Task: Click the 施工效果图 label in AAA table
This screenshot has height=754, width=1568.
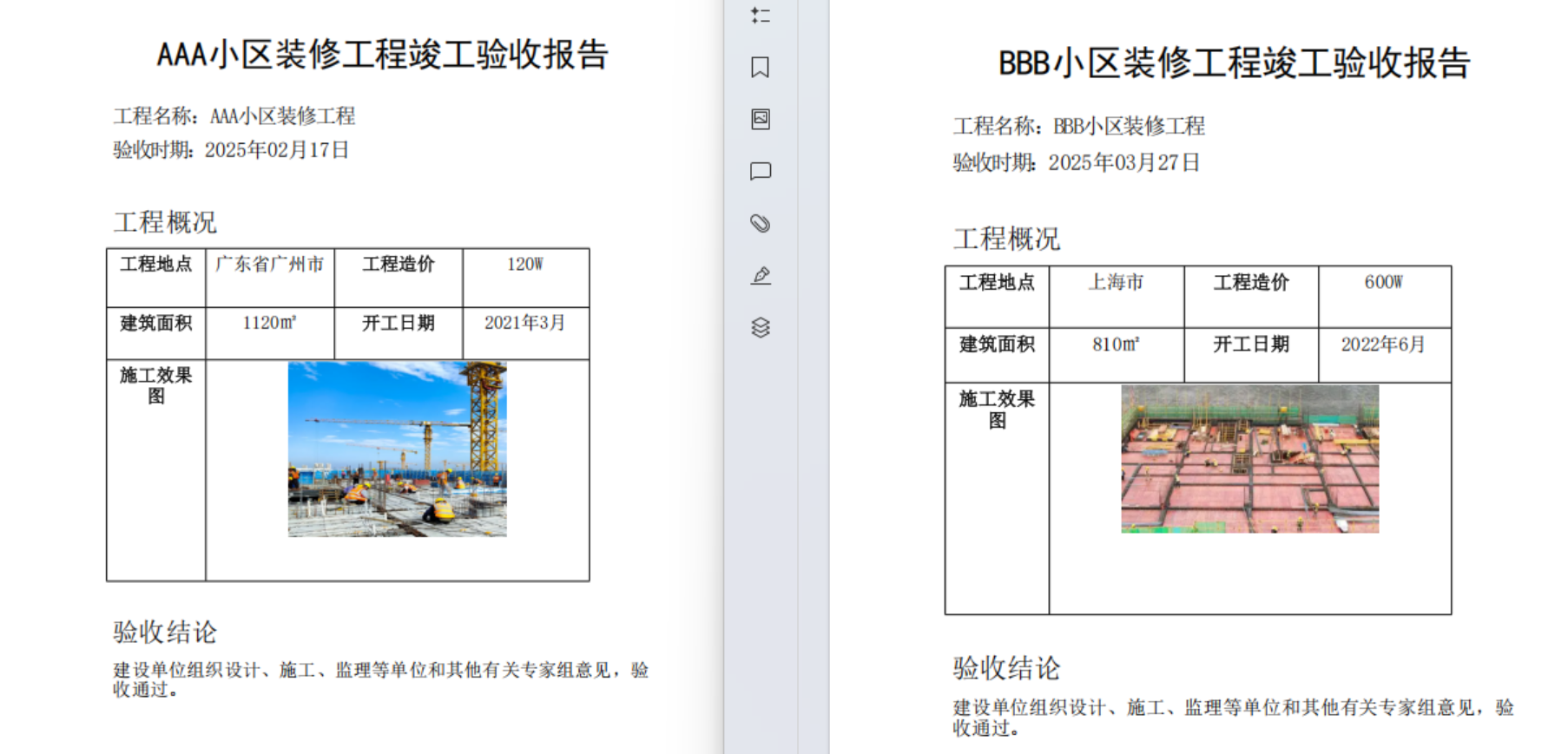Action: (x=156, y=385)
